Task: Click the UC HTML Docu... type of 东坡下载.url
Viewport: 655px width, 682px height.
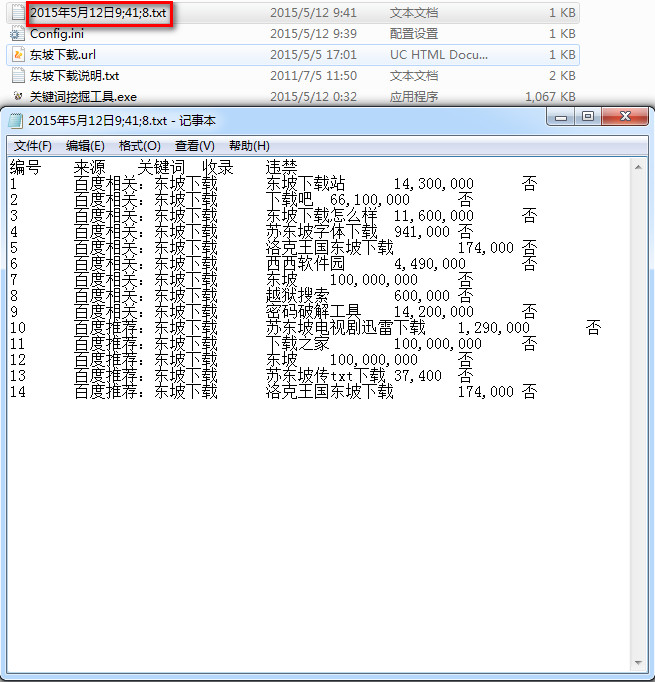Action: (x=439, y=55)
